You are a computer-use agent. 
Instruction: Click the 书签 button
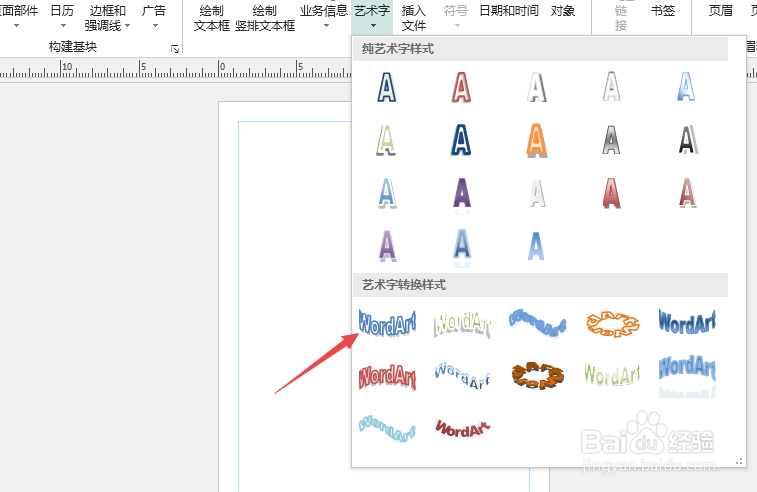[x=662, y=11]
